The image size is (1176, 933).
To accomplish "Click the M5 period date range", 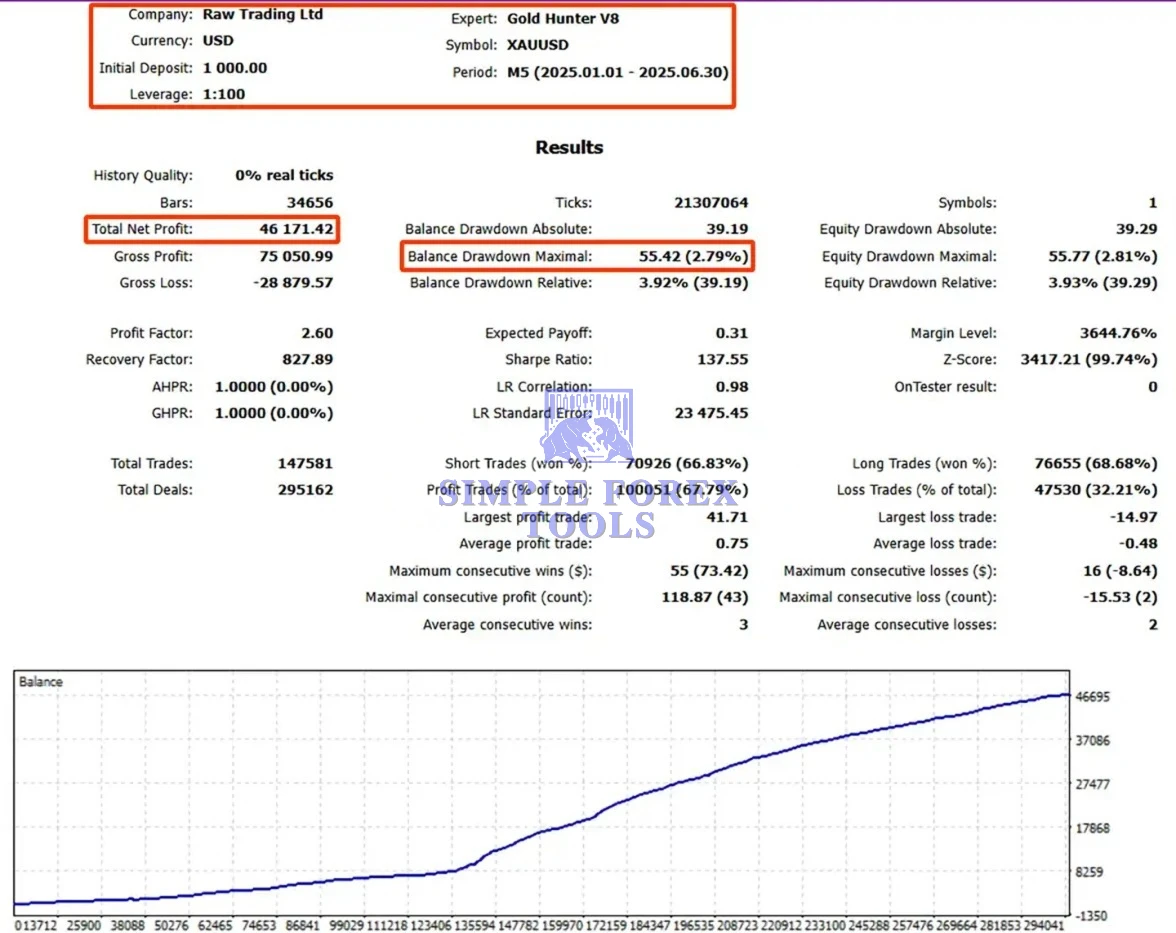I will pyautogui.click(x=618, y=72).
